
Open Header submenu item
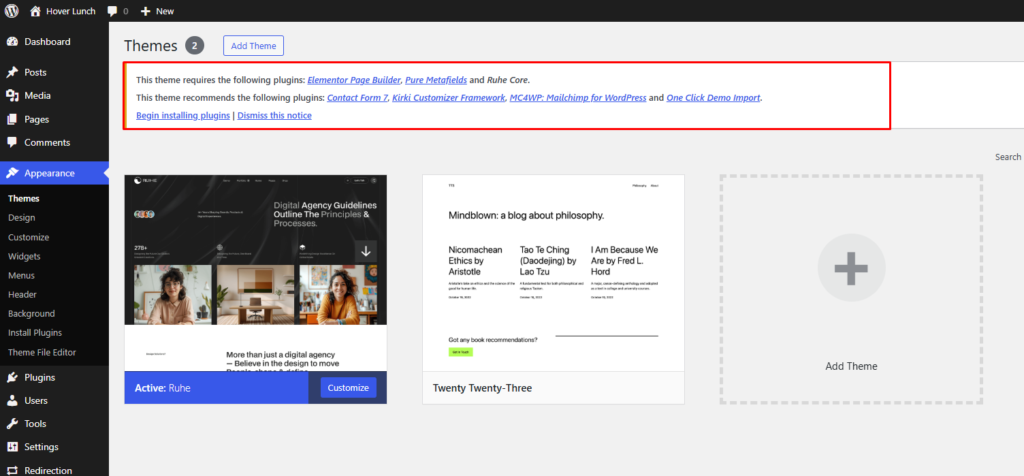tap(22, 294)
